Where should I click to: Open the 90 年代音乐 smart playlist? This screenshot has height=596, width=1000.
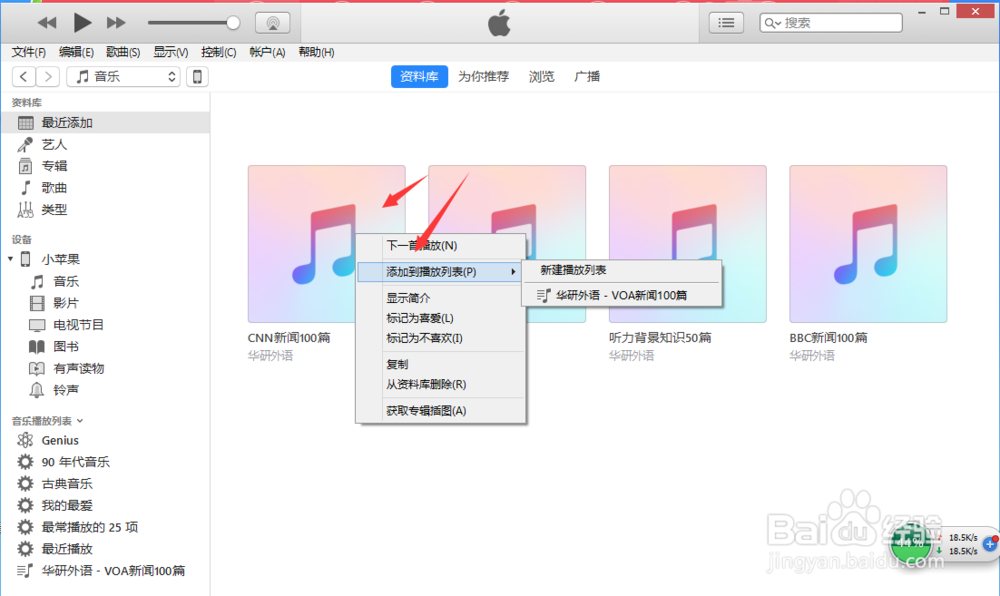[x=105, y=462]
